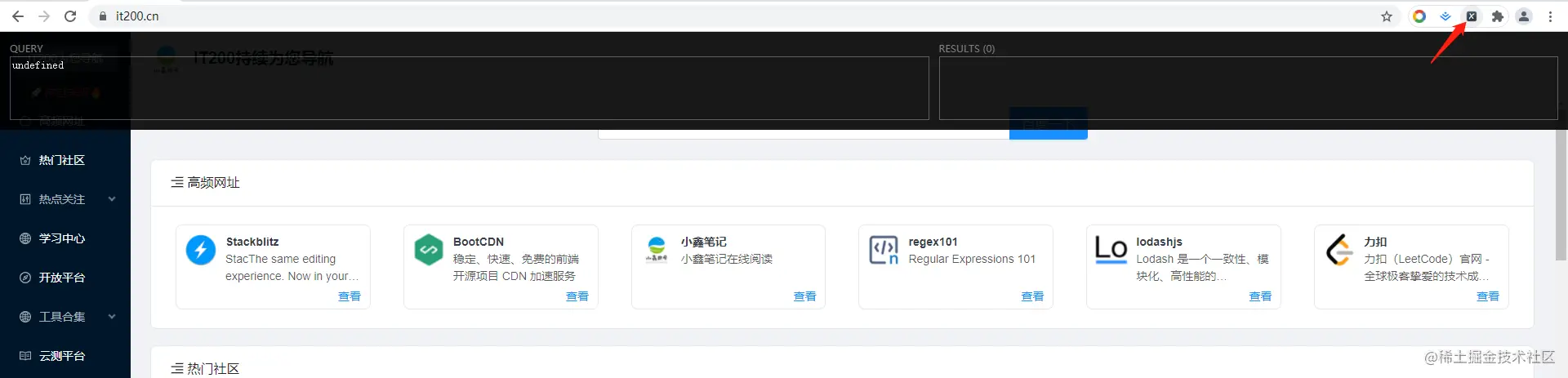Bookmark this page with the star icon
The width and height of the screenshot is (1568, 378).
coord(1387,16)
